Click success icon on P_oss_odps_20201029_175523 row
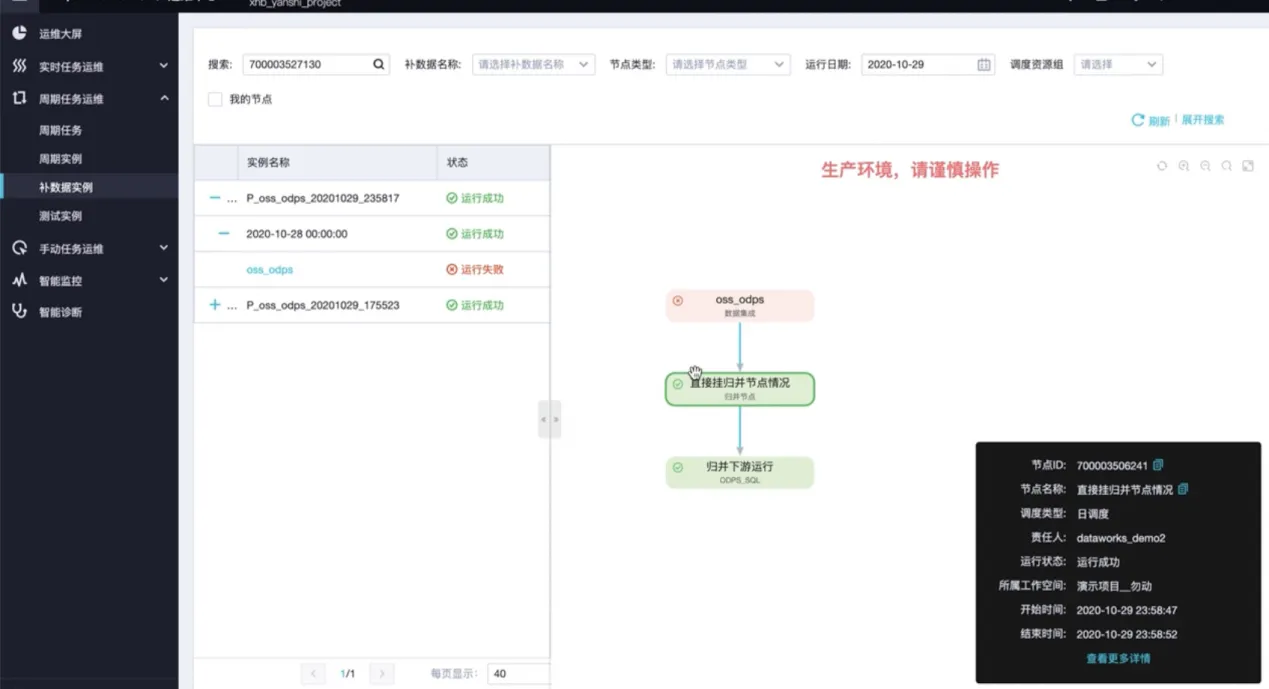 tap(452, 305)
